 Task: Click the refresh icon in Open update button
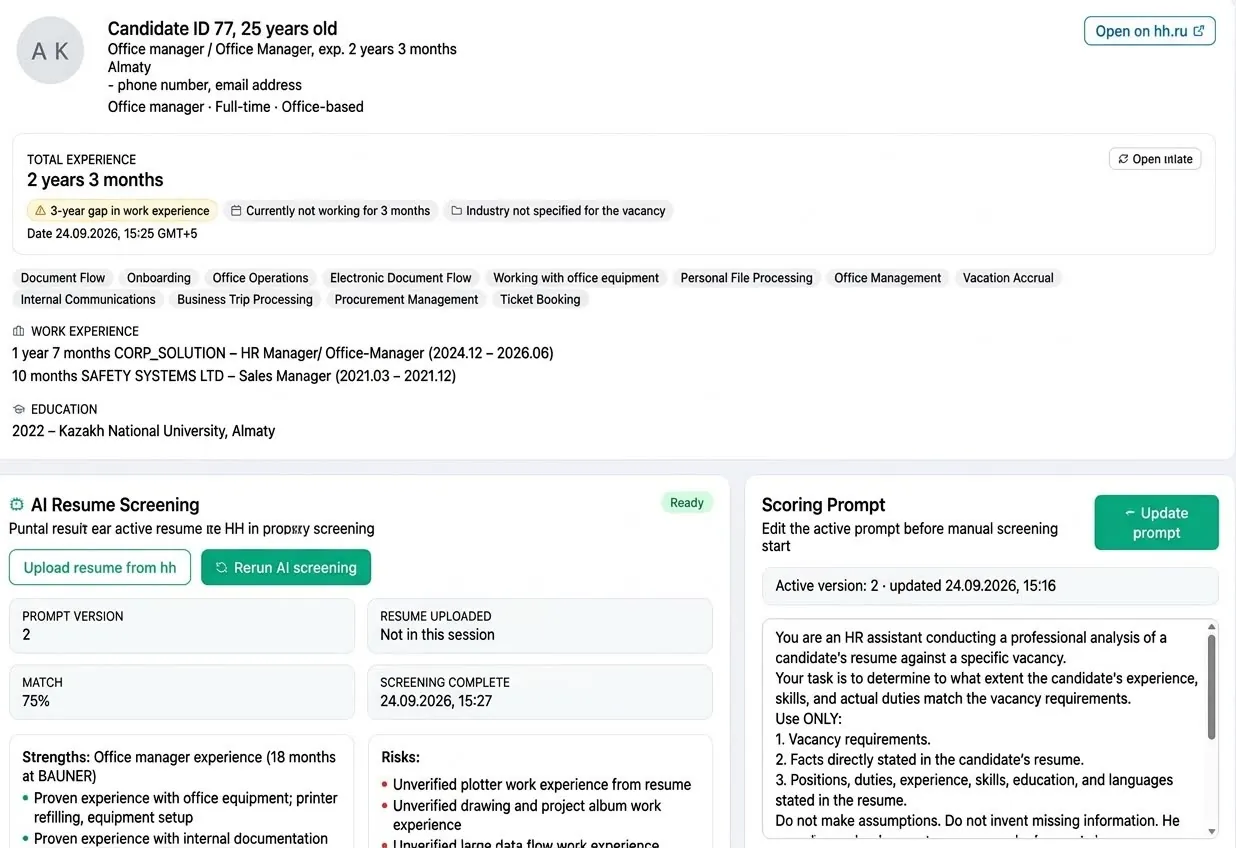[1123, 159]
